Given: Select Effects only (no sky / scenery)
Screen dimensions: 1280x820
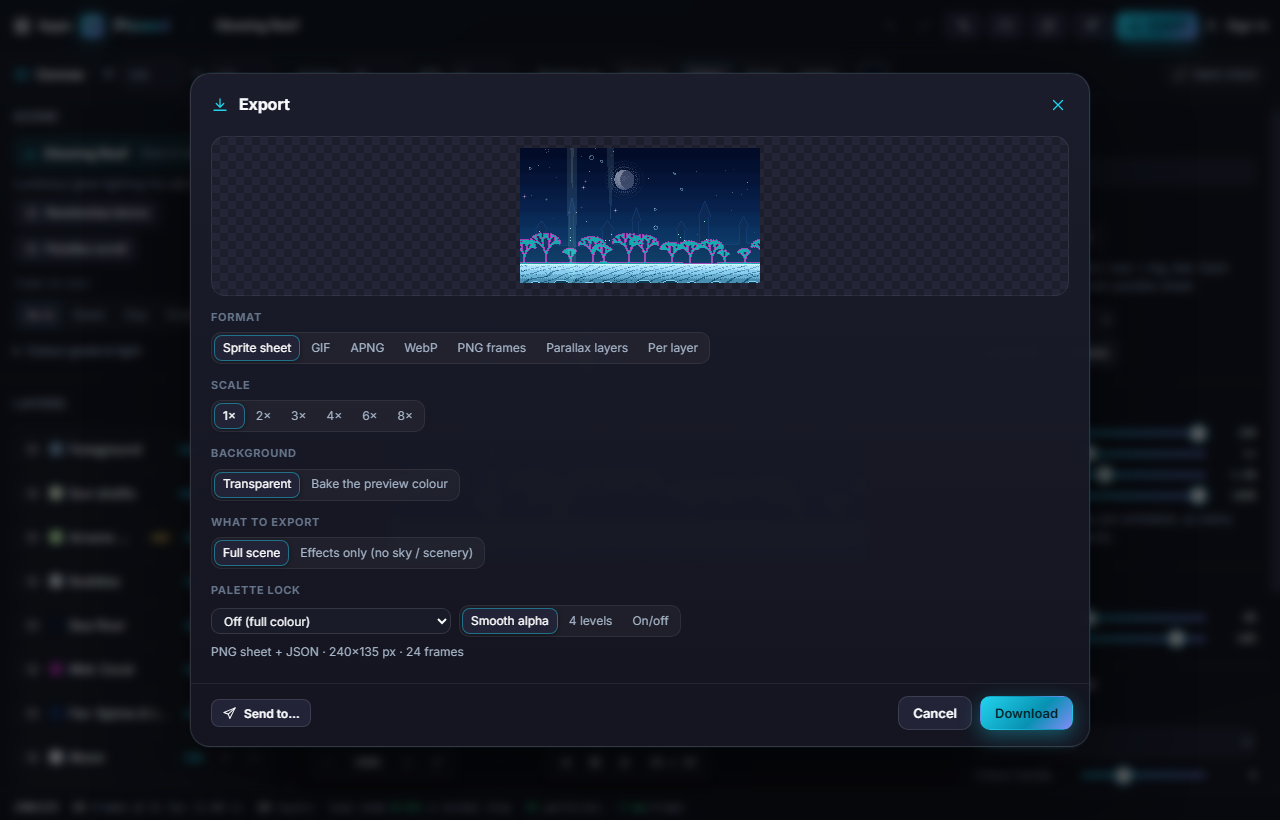Looking at the screenshot, I should point(387,553).
